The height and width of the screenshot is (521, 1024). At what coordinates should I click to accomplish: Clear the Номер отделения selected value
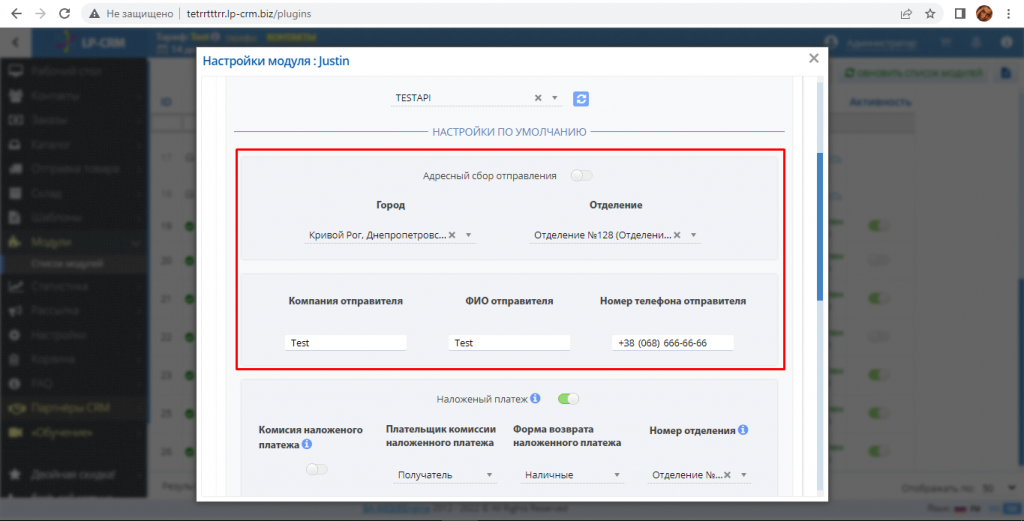(x=728, y=475)
